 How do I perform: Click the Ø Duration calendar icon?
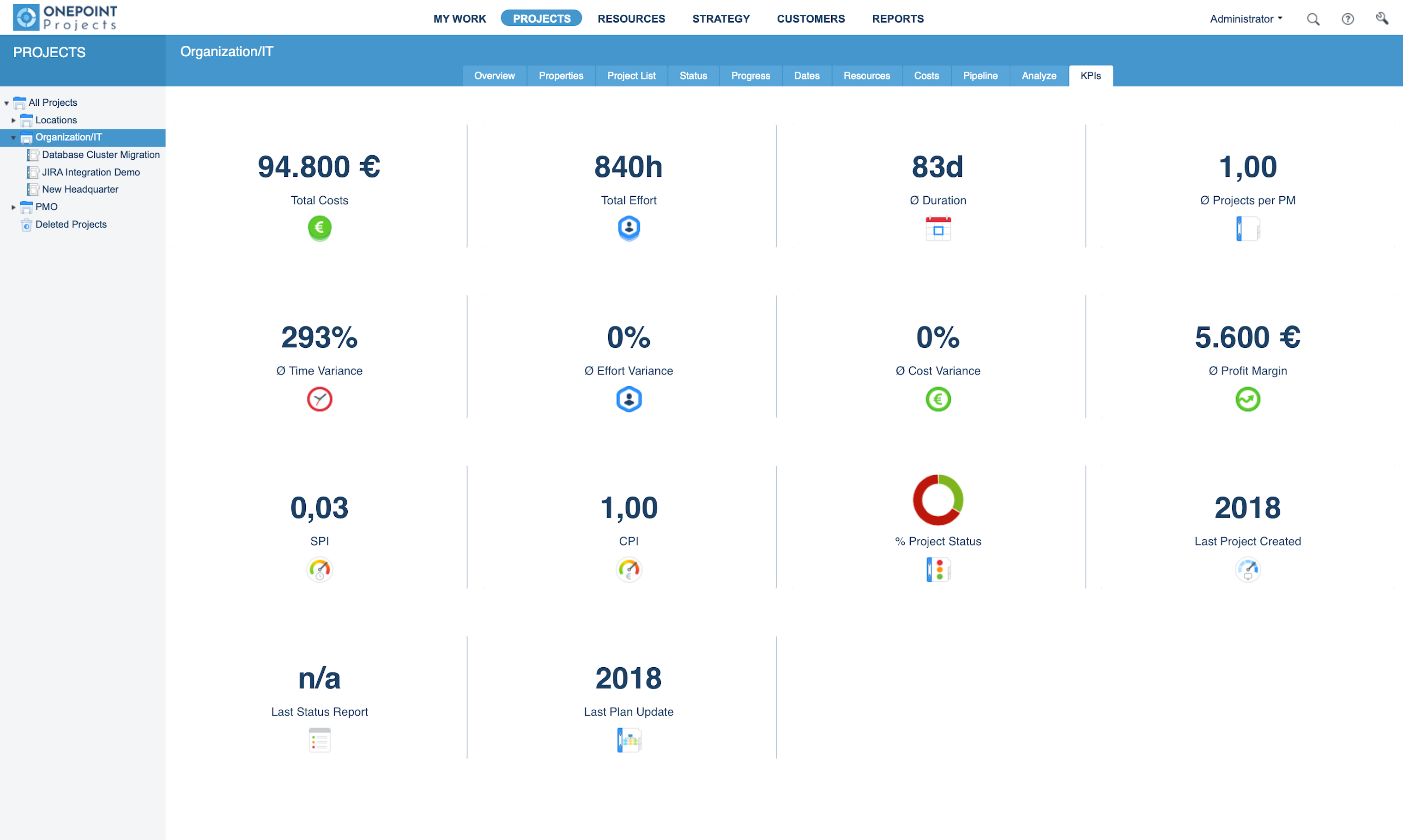pyautogui.click(x=938, y=228)
